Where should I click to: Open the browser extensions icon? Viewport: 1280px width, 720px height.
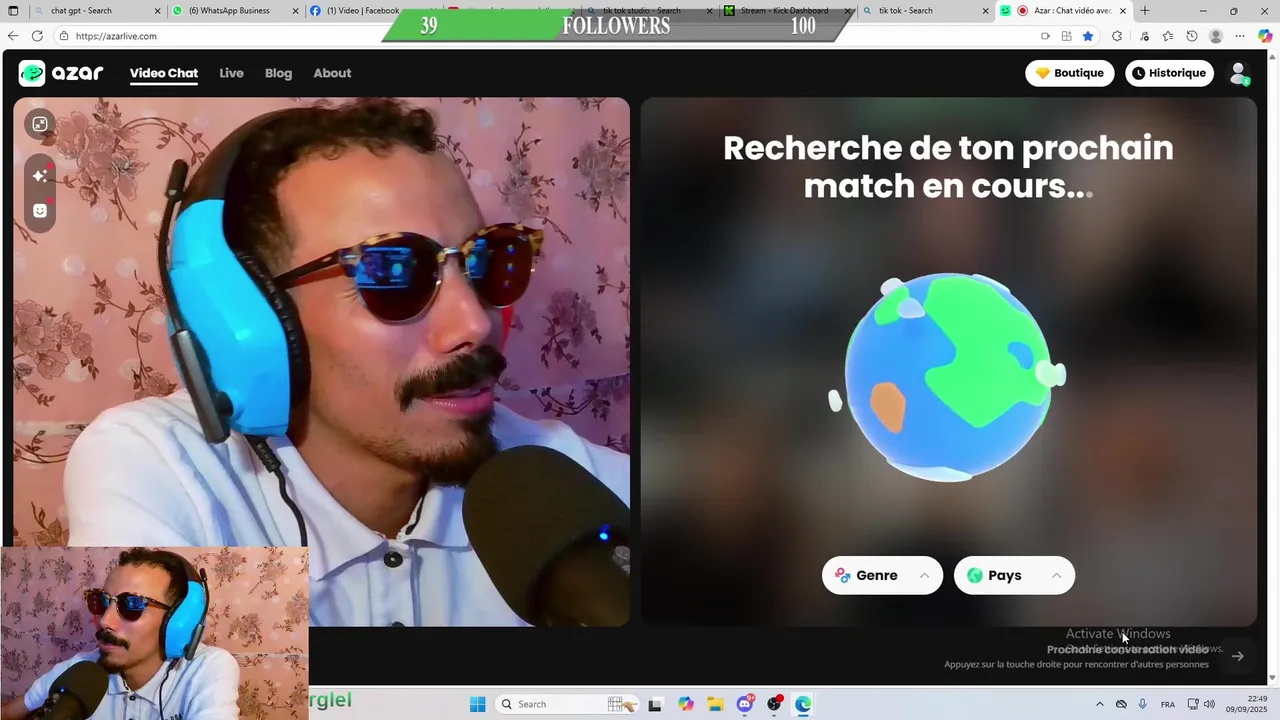(1117, 36)
